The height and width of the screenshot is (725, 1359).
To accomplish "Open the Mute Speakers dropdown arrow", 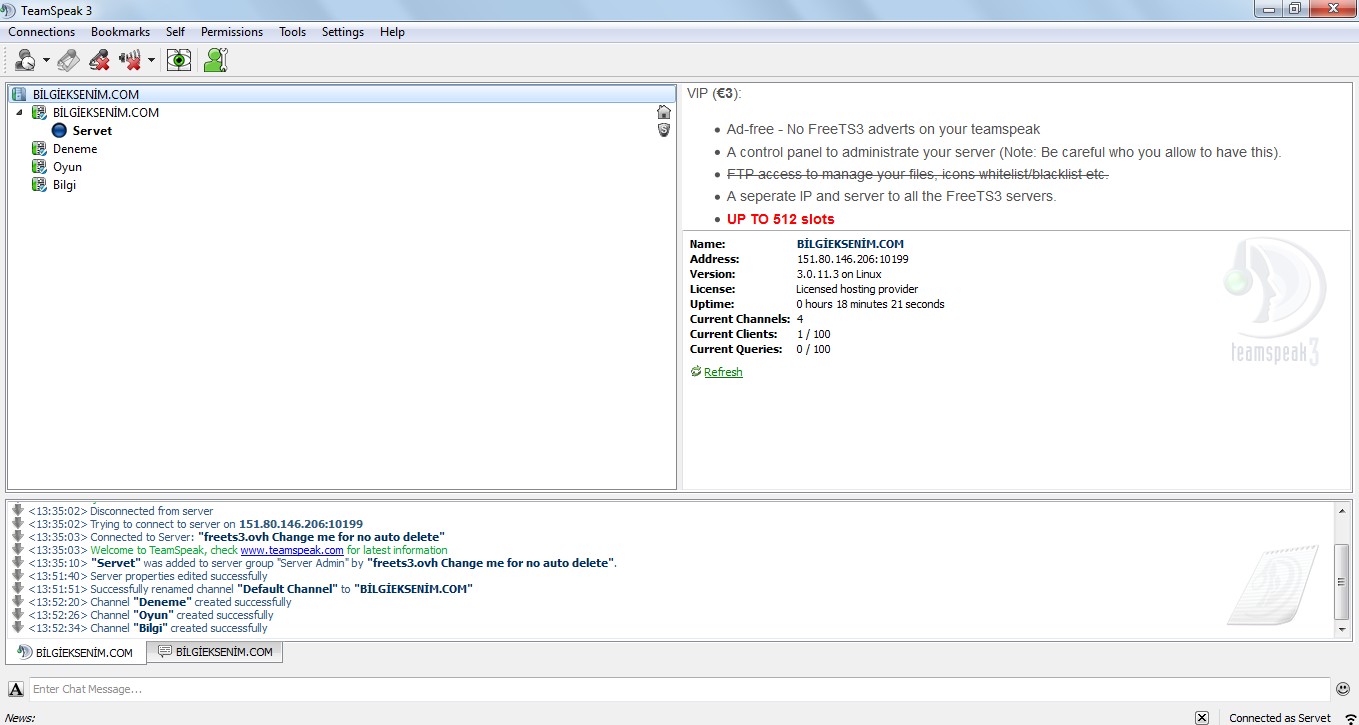I will (151, 61).
